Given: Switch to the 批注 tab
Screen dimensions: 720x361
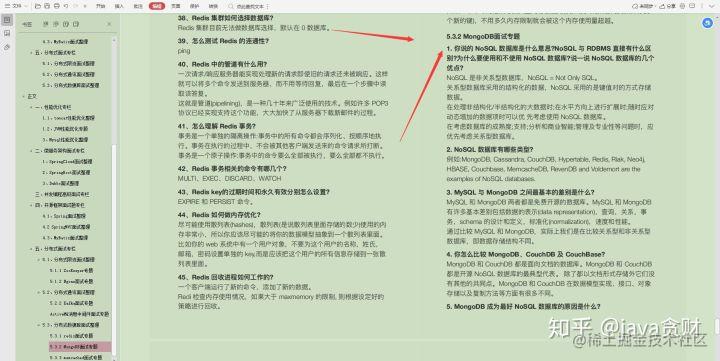Looking at the screenshot, I should point(138,6).
